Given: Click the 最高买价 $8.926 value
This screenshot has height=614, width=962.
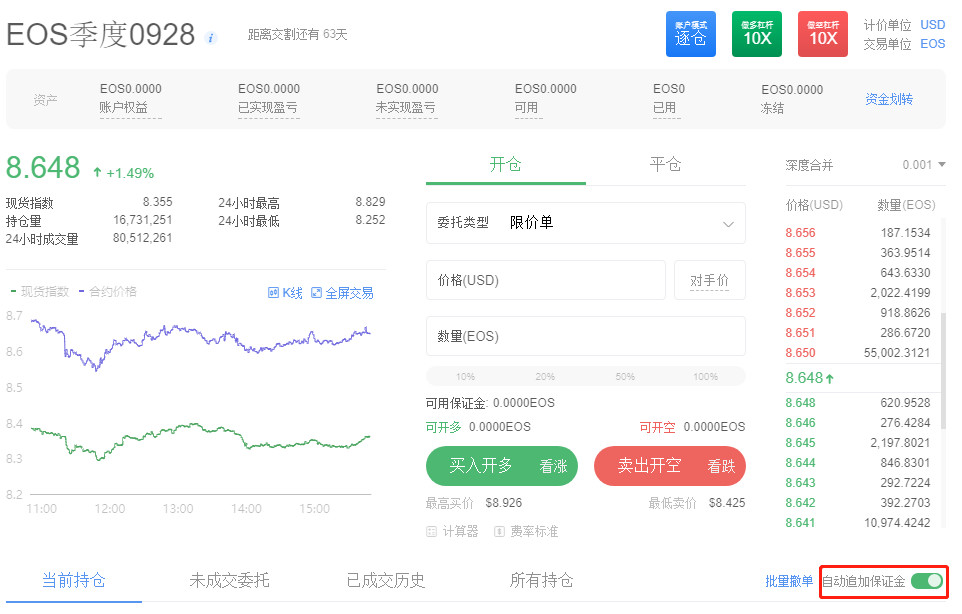Looking at the screenshot, I should coord(504,504).
